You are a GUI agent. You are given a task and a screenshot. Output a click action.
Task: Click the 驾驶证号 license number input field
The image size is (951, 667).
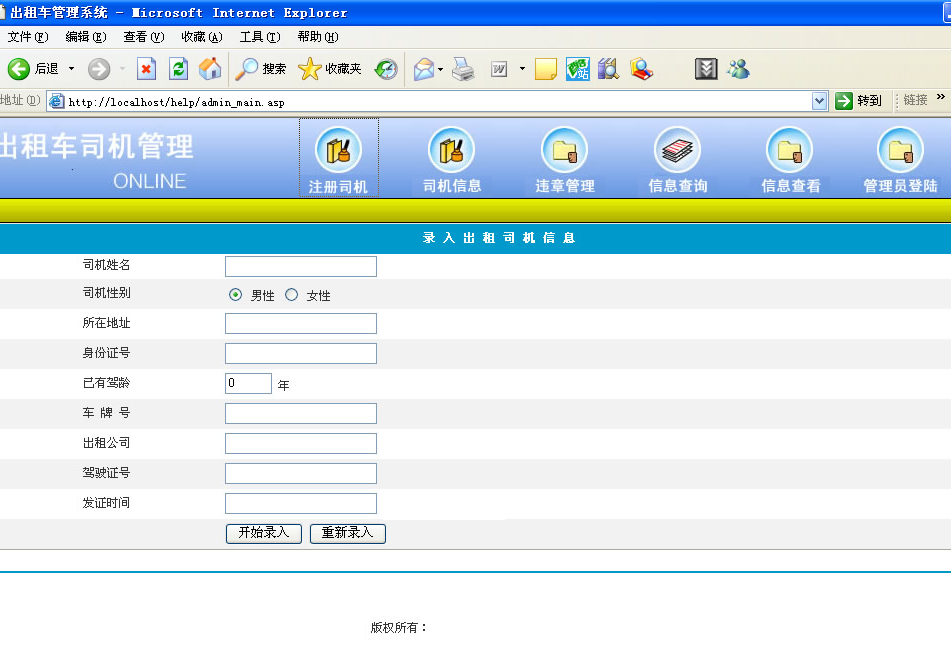coord(301,474)
